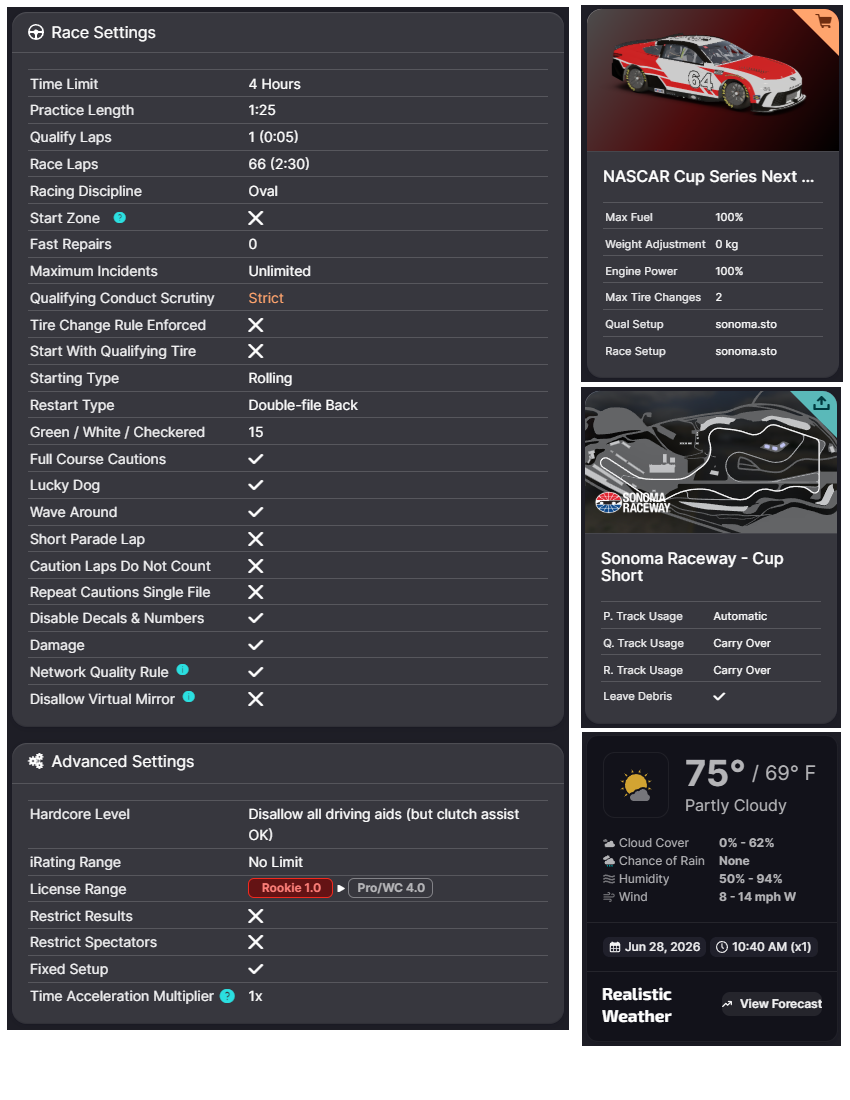Image resolution: width=850 pixels, height=1100 pixels.
Task: Click the clock icon beside 10:40 AM
Action: pyautogui.click(x=722, y=947)
